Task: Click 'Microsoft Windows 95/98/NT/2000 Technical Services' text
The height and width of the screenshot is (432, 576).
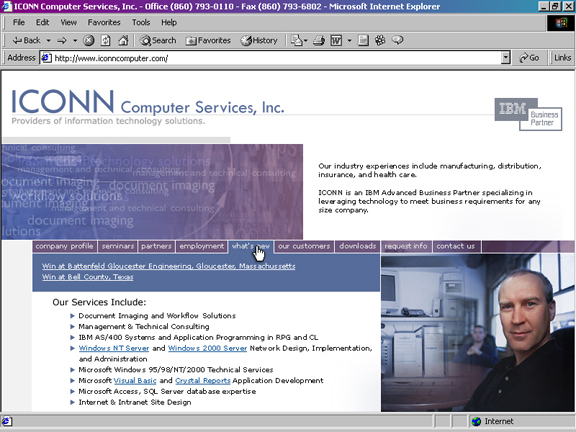Action: click(x=176, y=370)
